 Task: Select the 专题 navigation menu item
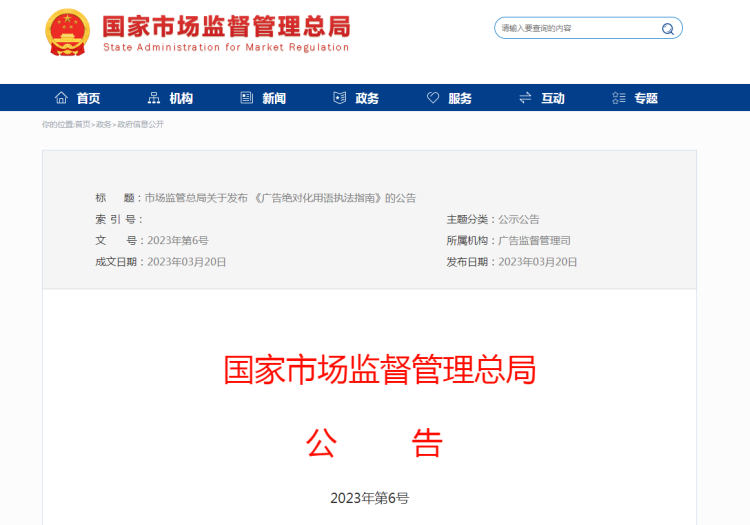(x=646, y=98)
